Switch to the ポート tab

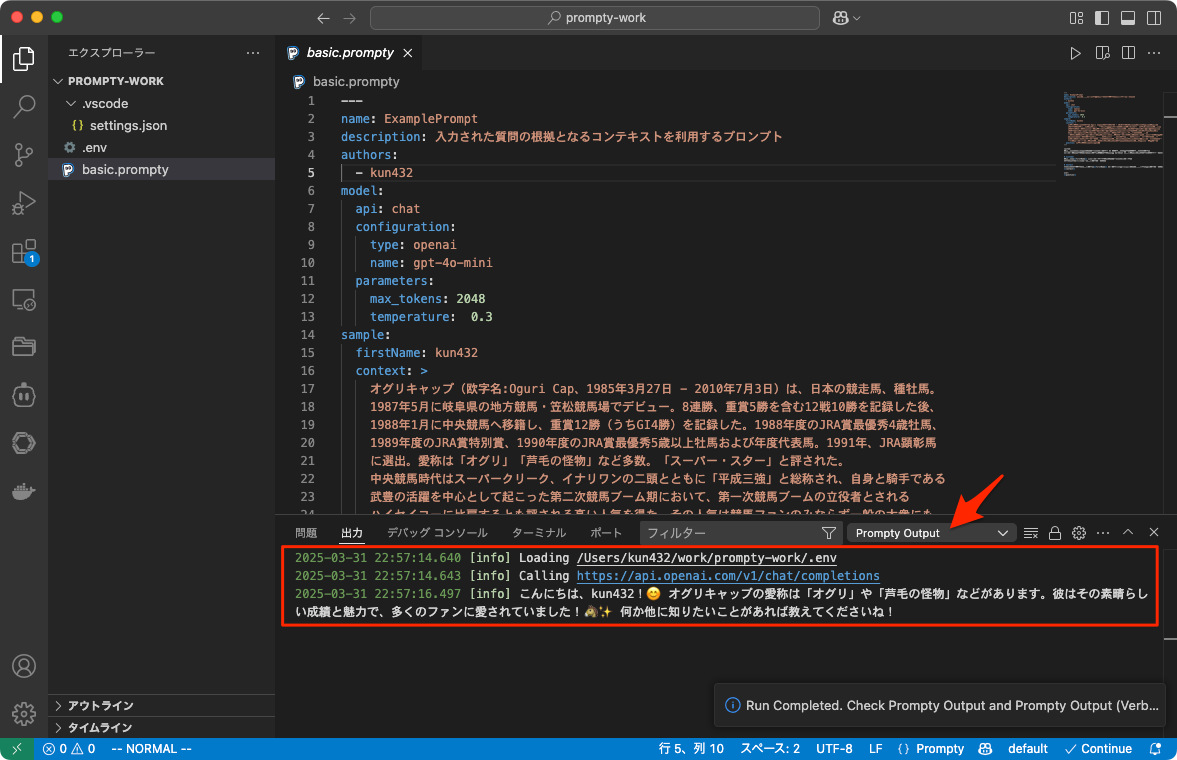point(606,533)
